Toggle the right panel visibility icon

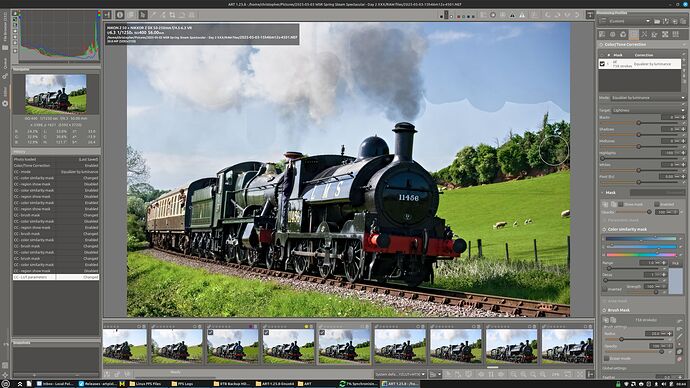(590, 15)
